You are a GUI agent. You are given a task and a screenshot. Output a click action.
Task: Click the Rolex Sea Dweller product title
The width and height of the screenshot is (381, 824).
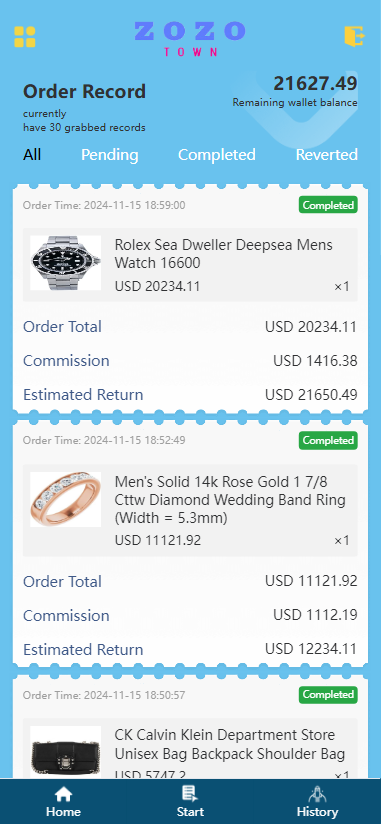(223, 253)
